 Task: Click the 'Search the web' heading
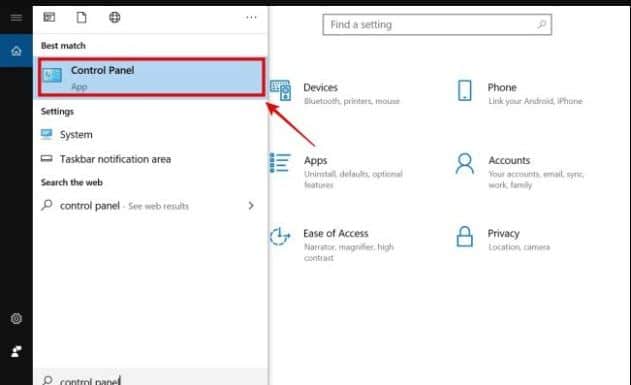(72, 182)
